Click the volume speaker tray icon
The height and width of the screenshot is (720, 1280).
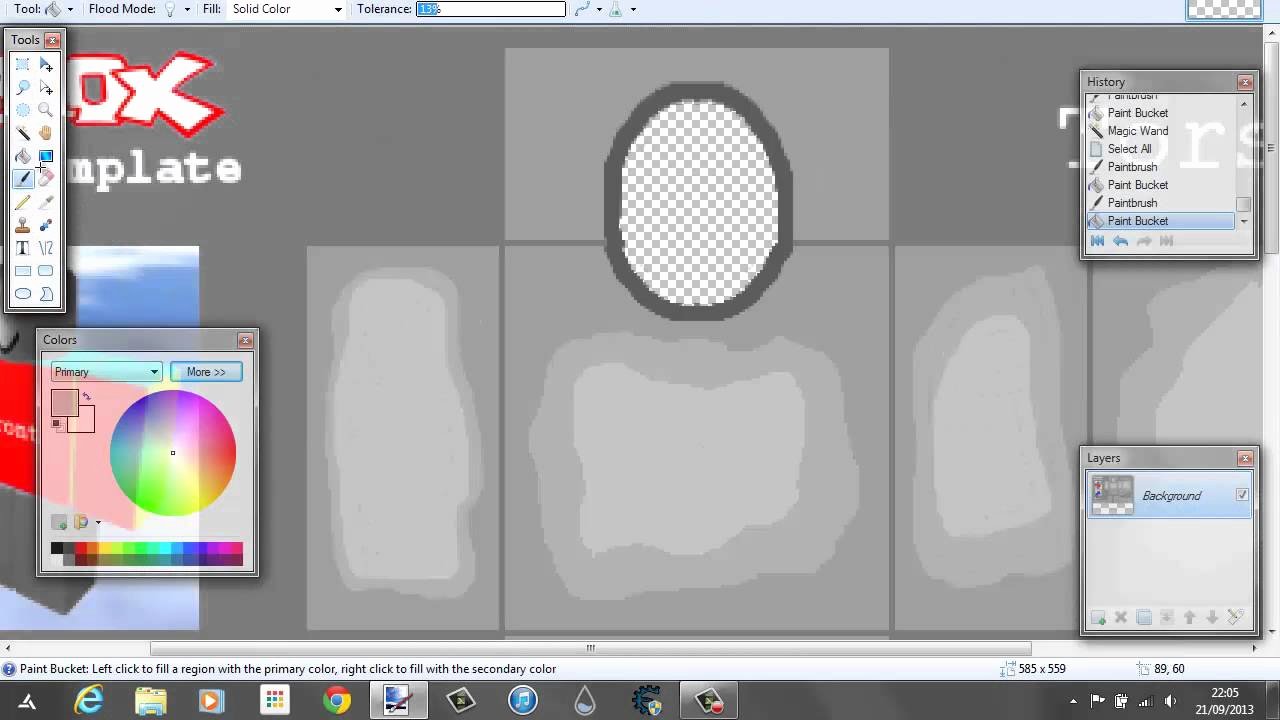pyautogui.click(x=1170, y=701)
